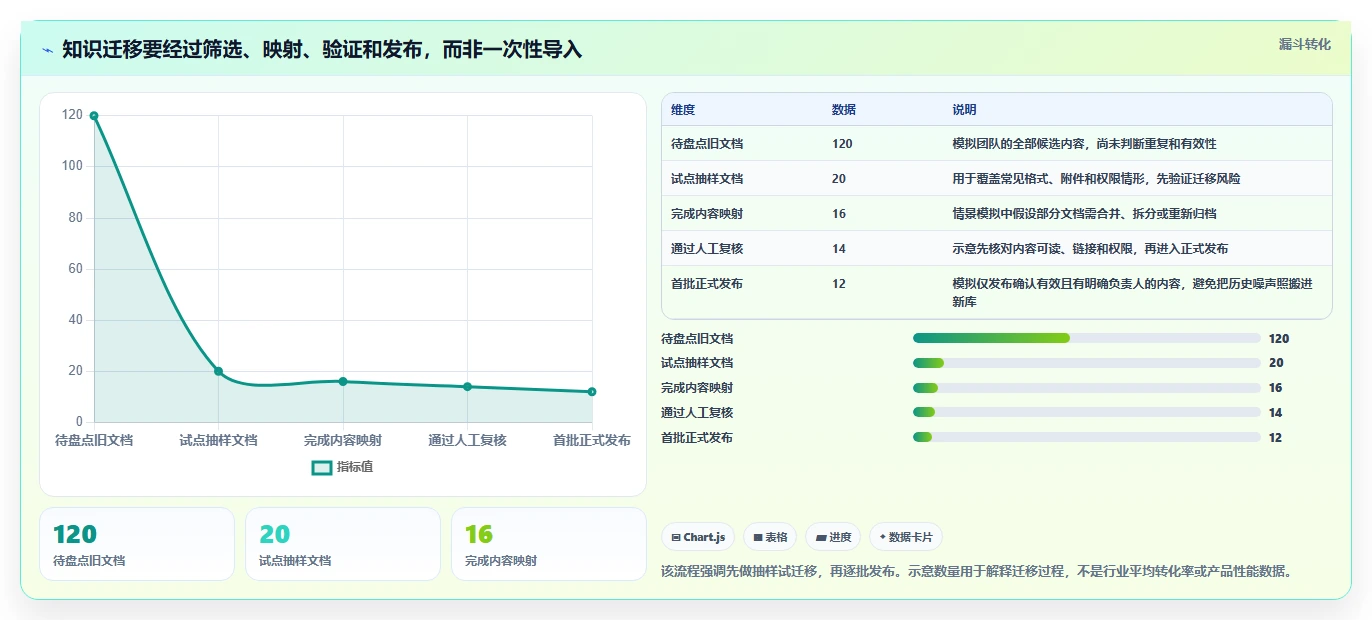Click the 通过人工复核 progress bar

[x=1087, y=412]
